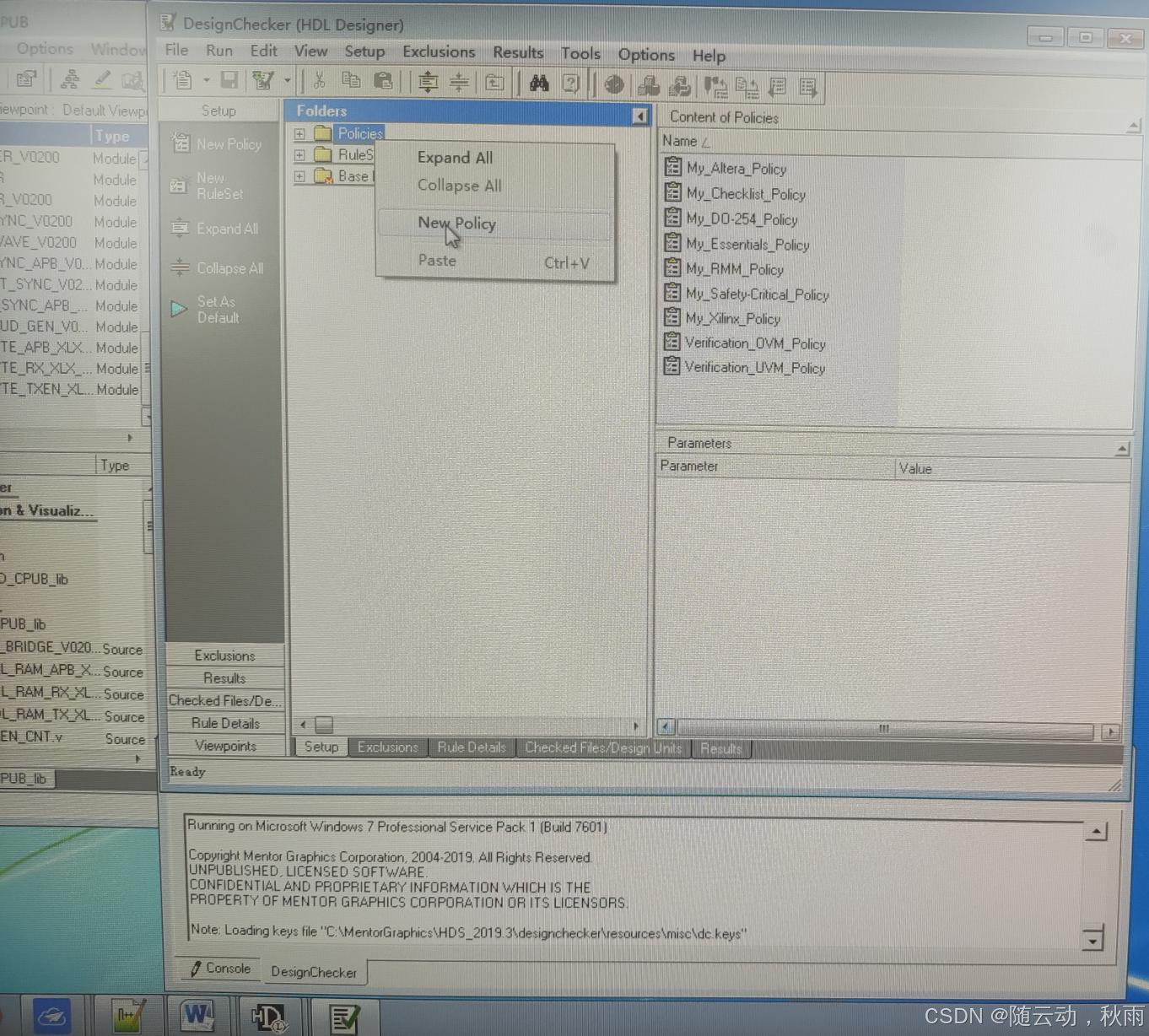The width and height of the screenshot is (1149, 1036).
Task: Switch to the Console log tab
Action: point(220,969)
